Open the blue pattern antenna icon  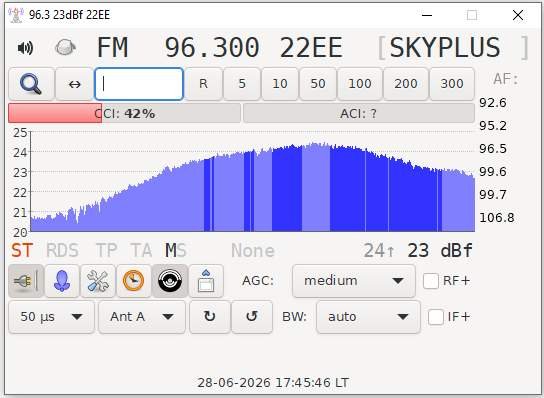pos(62,281)
